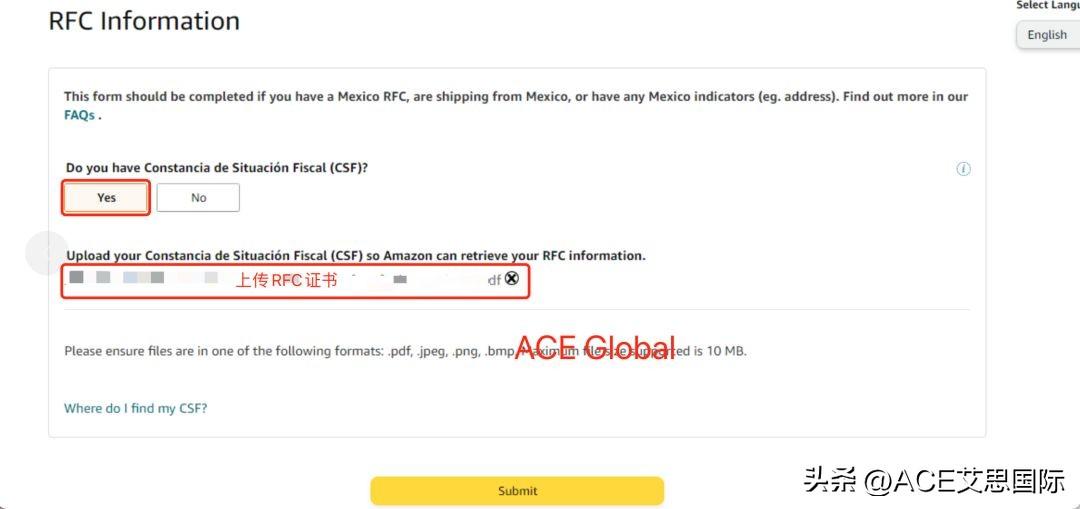The image size is (1080, 509).
Task: Click the RFC Information page heading
Action: coord(145,21)
